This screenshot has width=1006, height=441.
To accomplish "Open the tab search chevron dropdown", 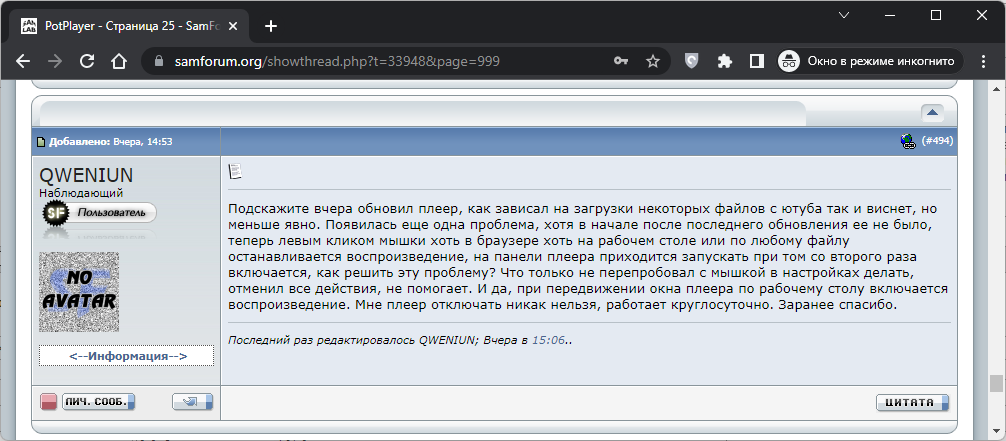I will coord(845,15).
